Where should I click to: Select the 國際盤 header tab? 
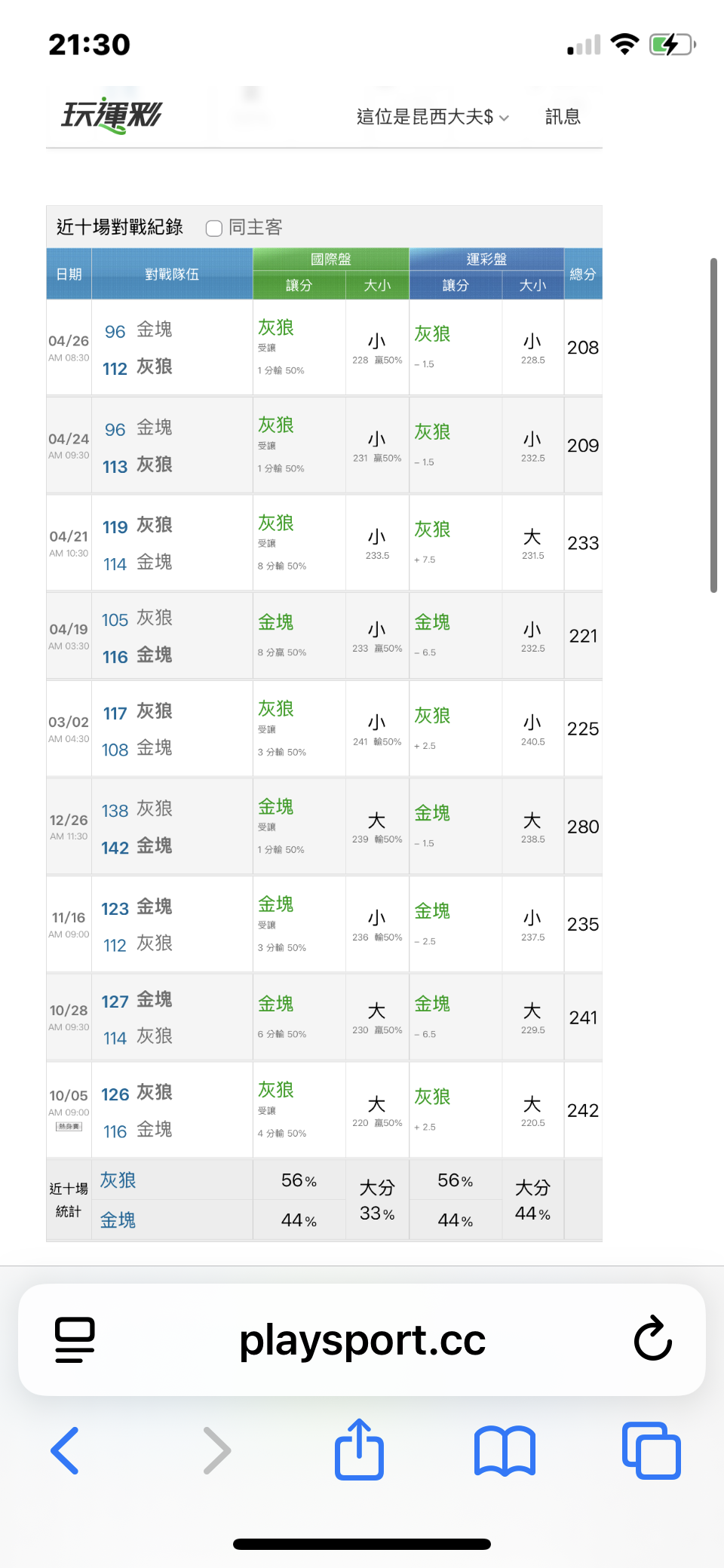(x=331, y=259)
